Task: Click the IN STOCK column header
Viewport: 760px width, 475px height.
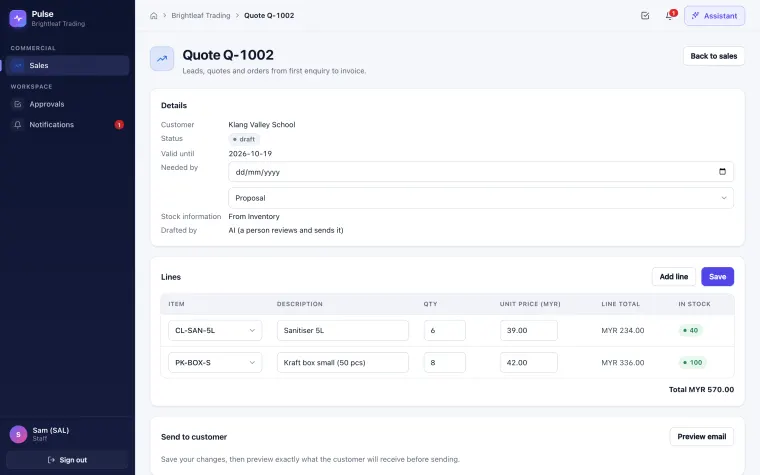Action: 694,304
